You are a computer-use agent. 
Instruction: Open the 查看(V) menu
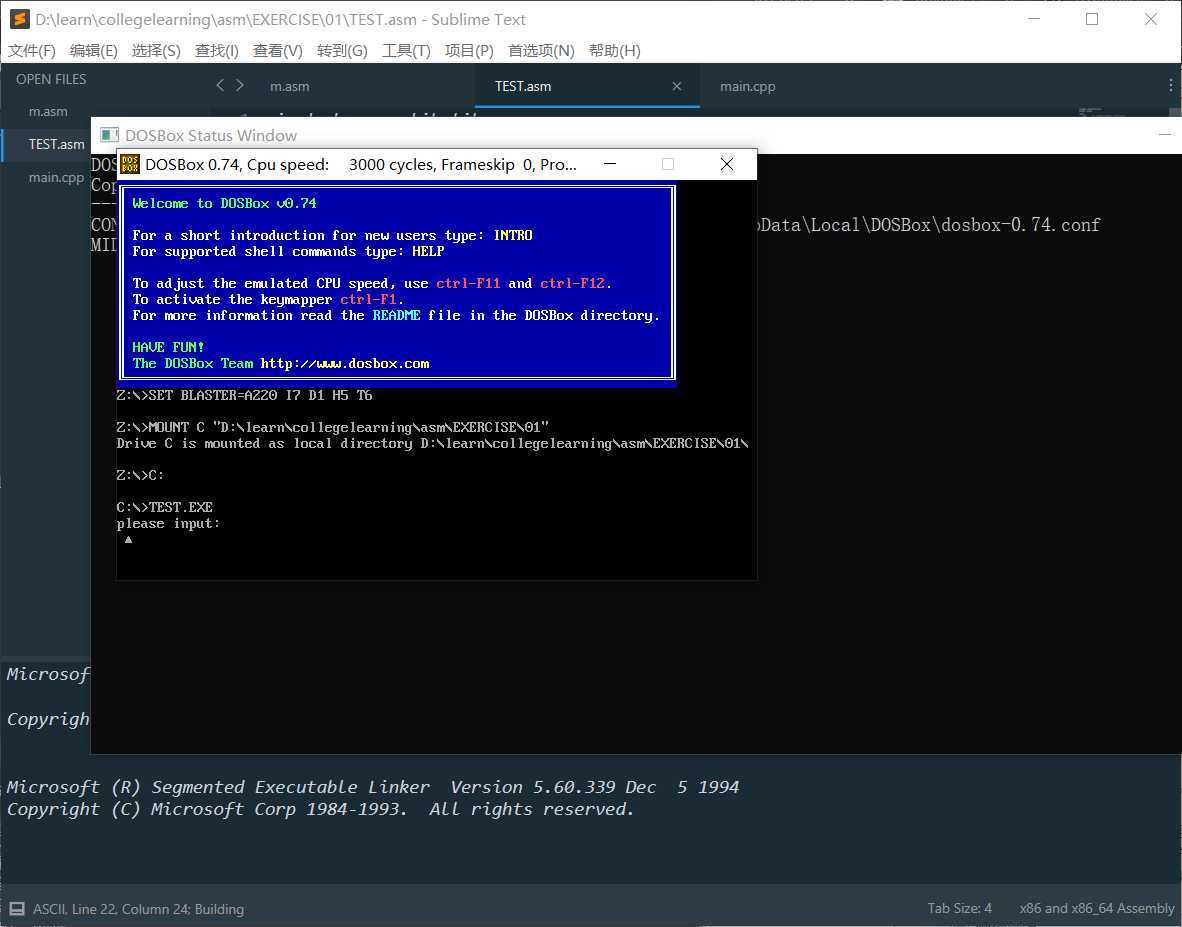point(277,50)
